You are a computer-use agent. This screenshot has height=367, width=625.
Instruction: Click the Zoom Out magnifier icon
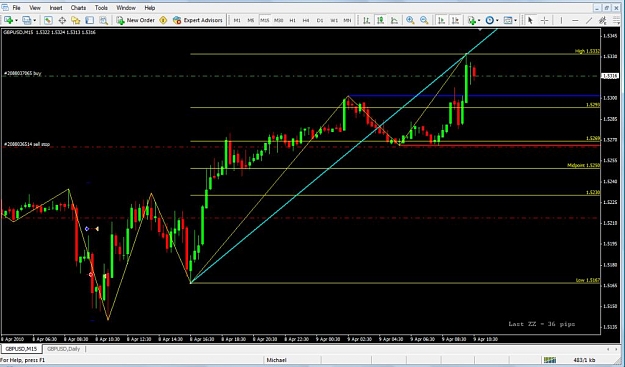coord(424,20)
